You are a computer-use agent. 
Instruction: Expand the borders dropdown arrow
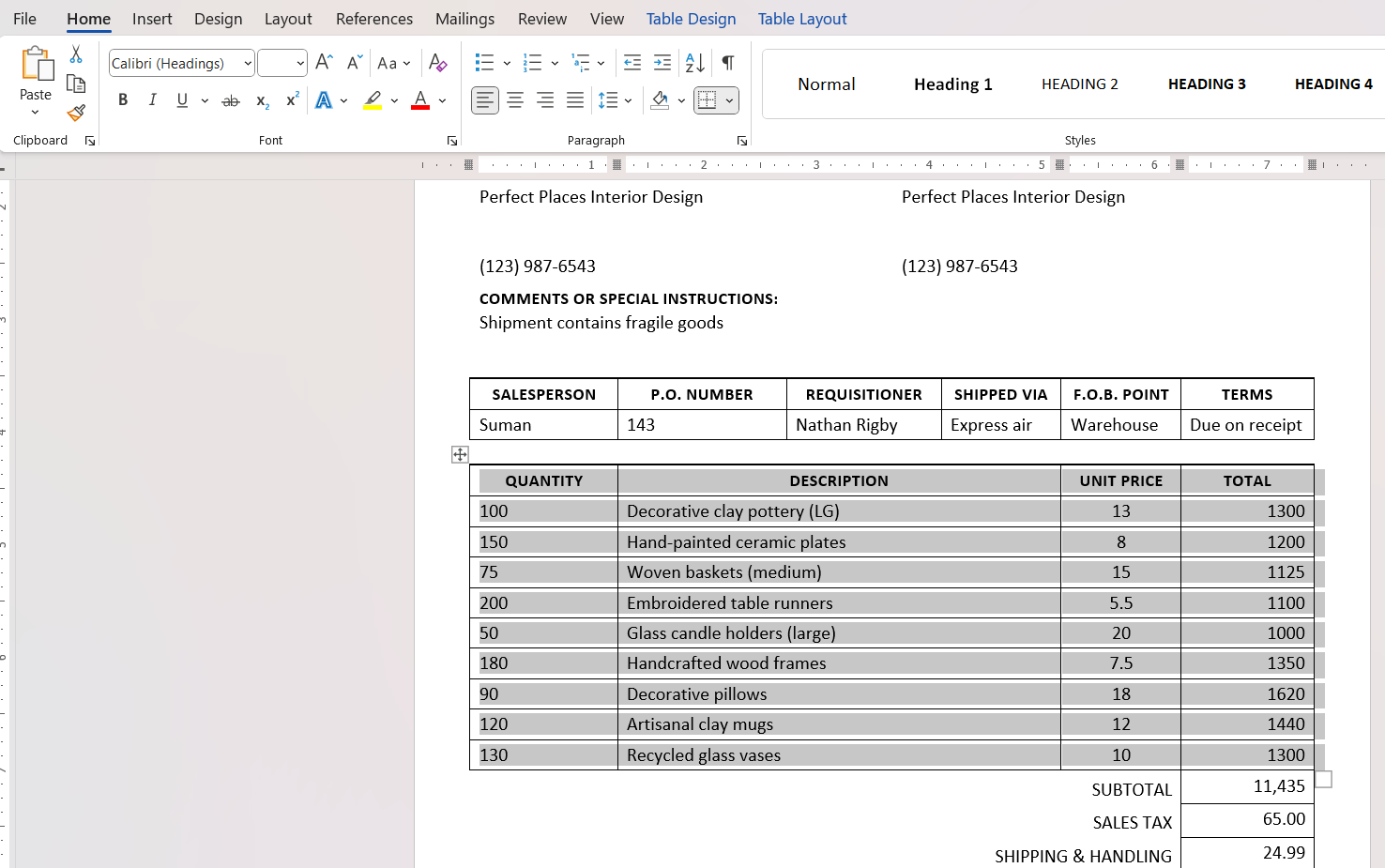click(729, 100)
